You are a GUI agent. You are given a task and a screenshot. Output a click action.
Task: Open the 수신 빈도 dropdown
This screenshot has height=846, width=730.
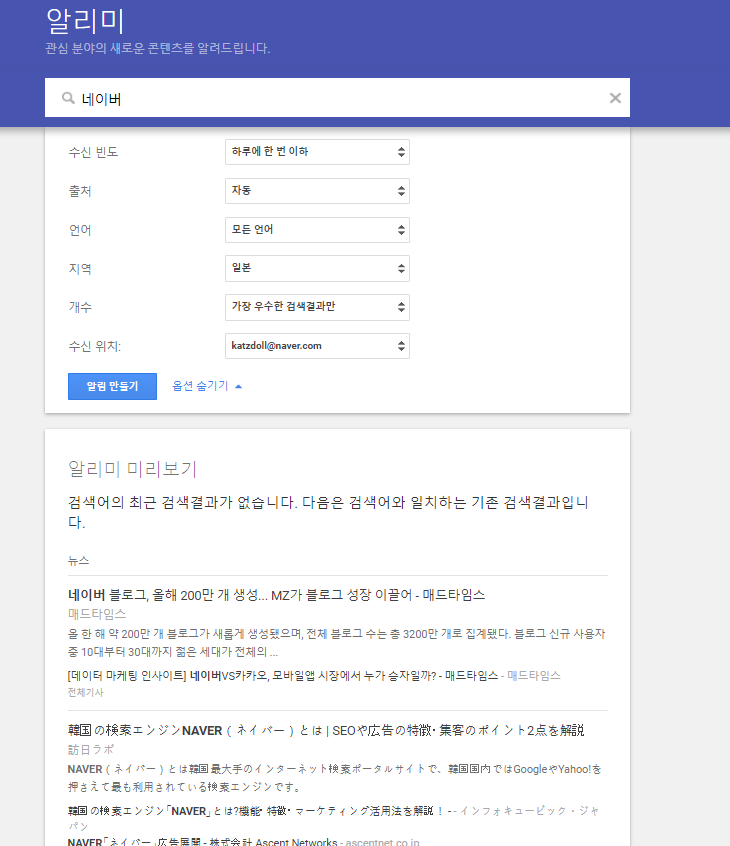point(317,152)
